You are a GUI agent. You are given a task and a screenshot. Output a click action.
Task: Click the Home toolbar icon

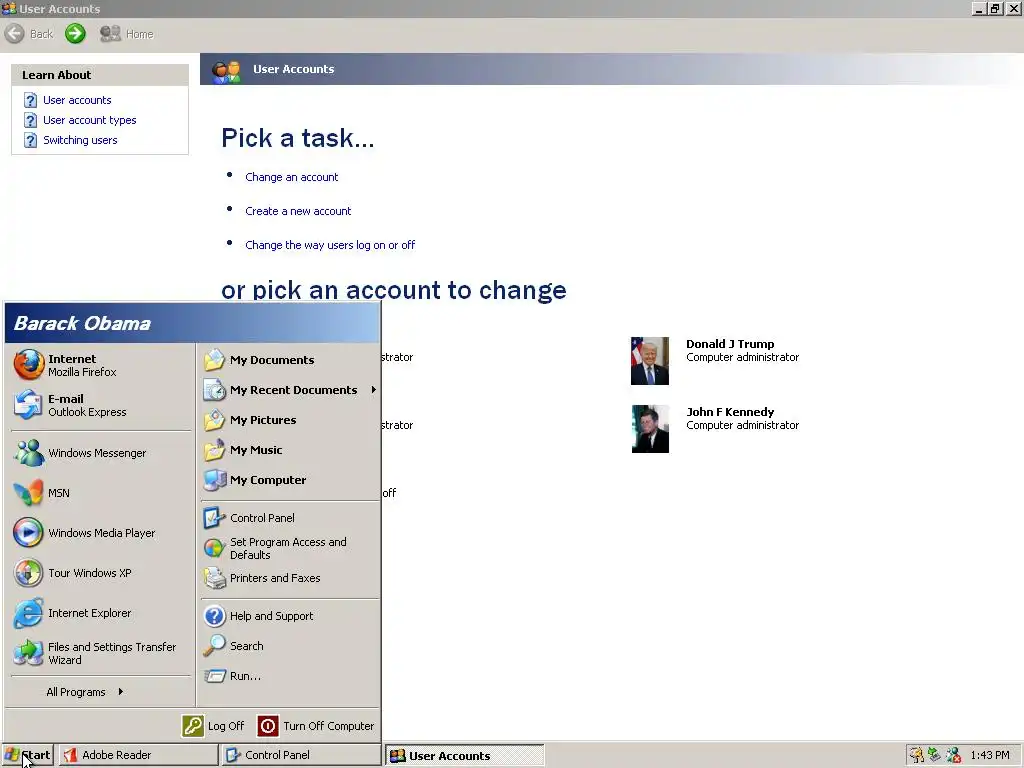(x=110, y=33)
